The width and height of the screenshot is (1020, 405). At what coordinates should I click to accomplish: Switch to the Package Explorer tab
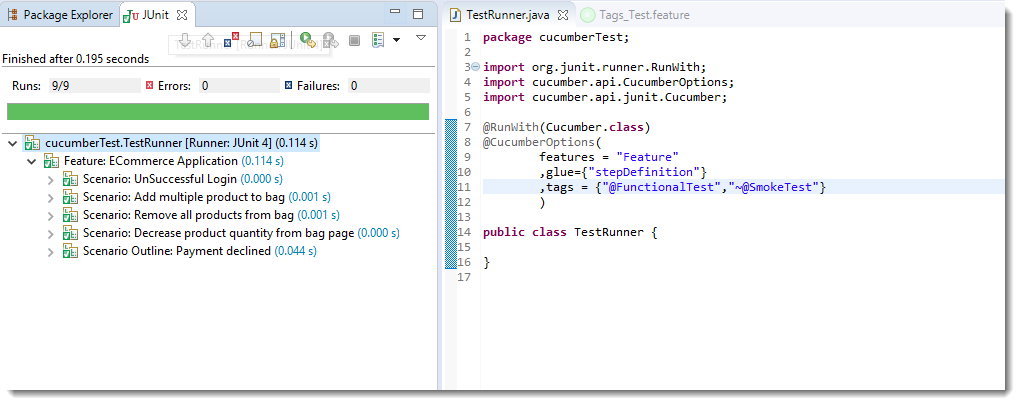pos(60,15)
